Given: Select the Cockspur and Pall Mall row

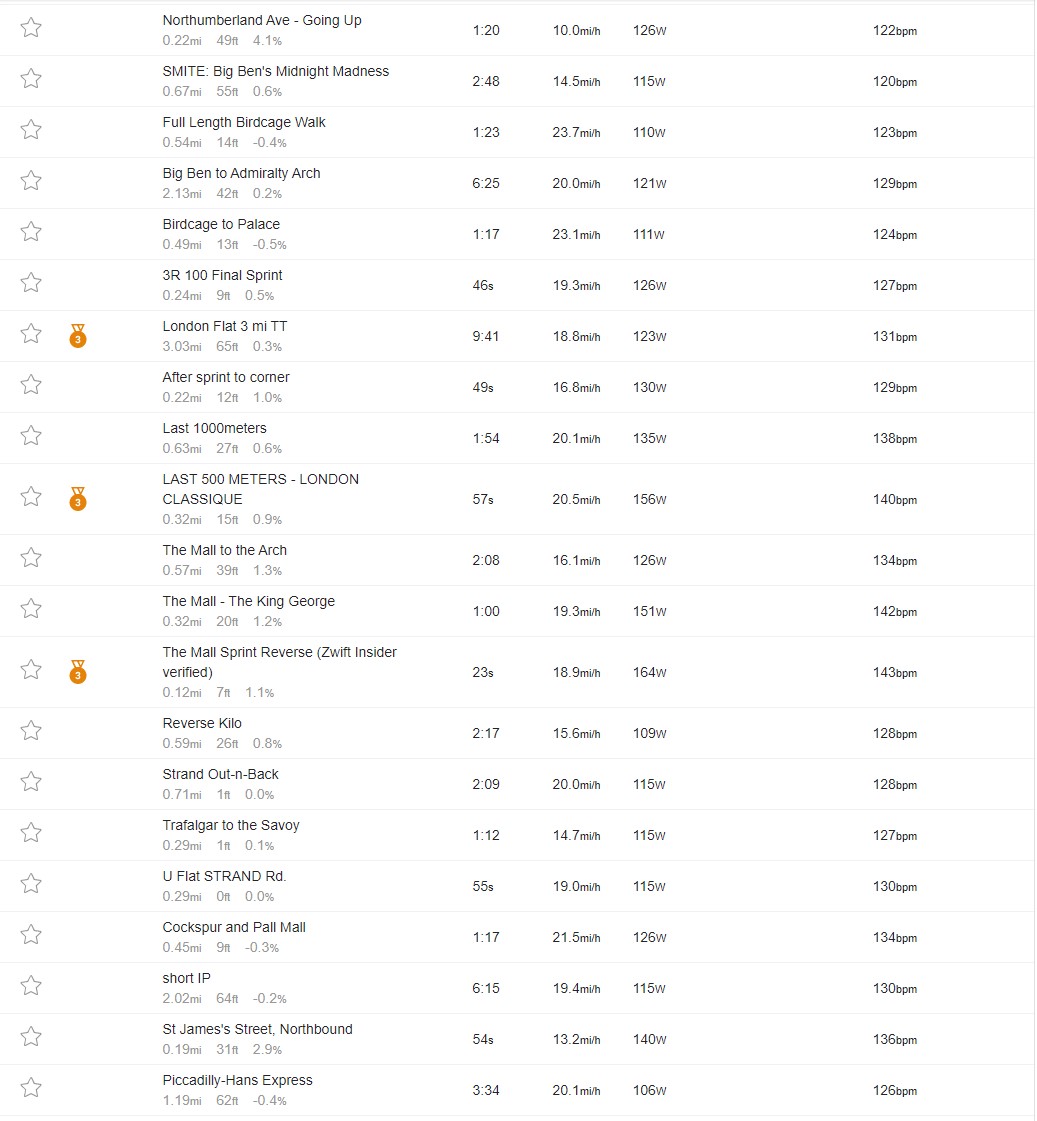Looking at the screenshot, I should click(517, 937).
